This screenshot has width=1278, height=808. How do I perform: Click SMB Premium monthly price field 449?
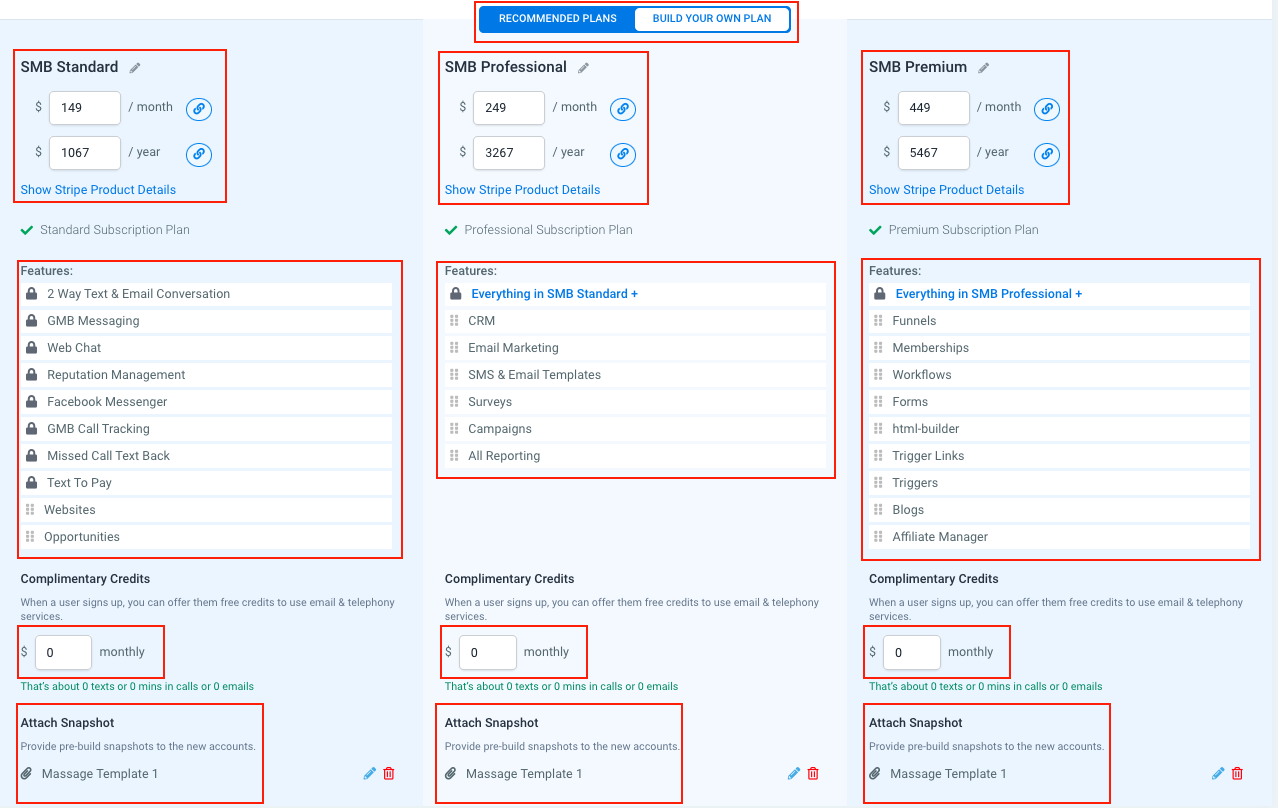click(x=933, y=108)
